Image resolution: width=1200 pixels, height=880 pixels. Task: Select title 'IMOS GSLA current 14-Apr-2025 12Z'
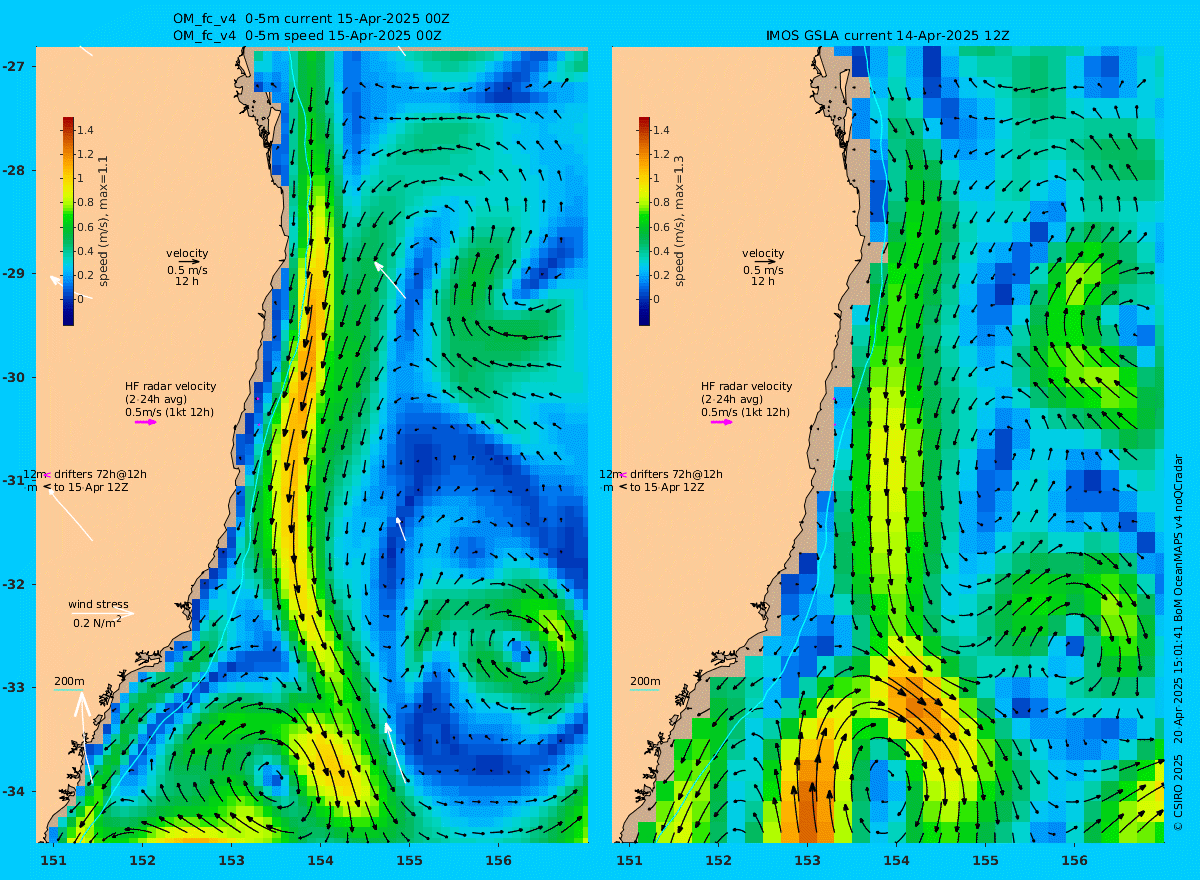[x=888, y=36]
